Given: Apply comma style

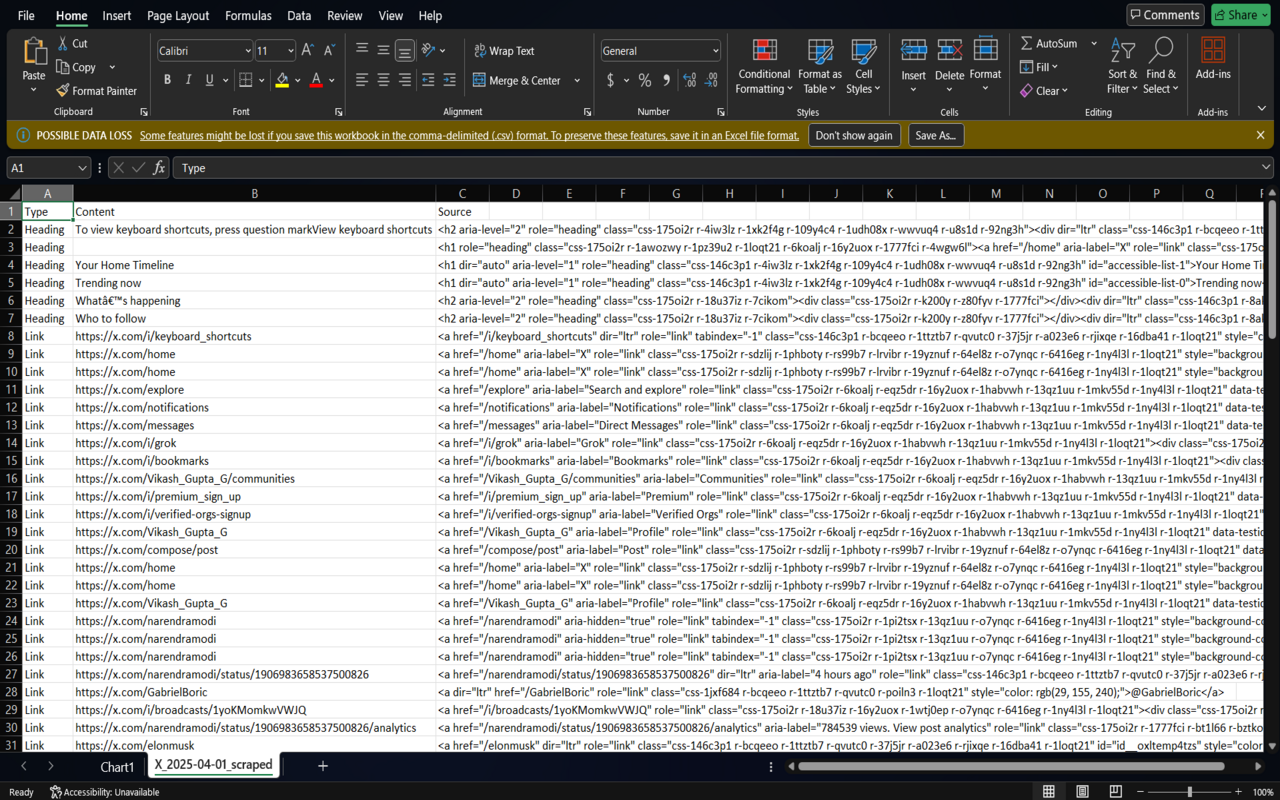Looking at the screenshot, I should coord(666,80).
